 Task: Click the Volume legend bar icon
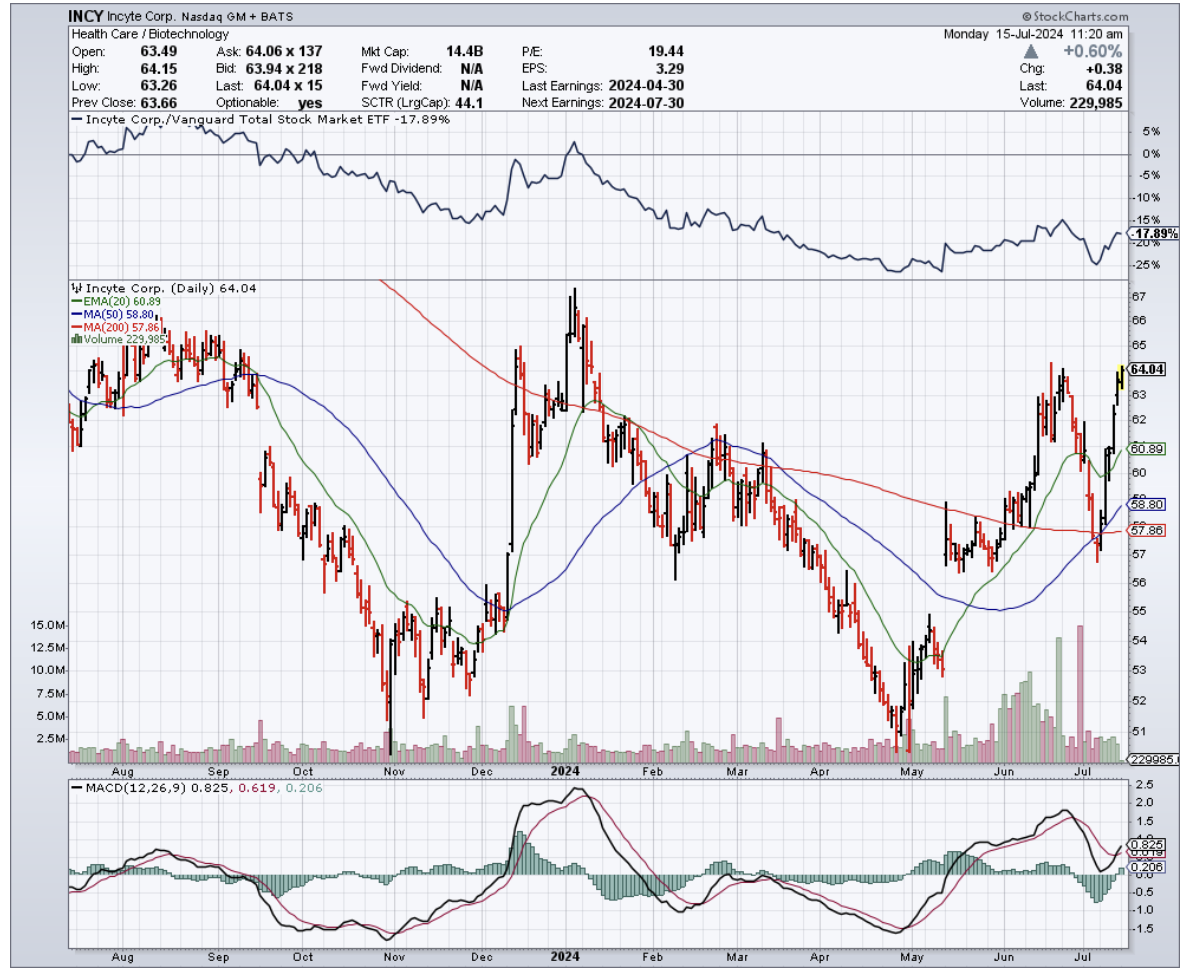coord(74,339)
